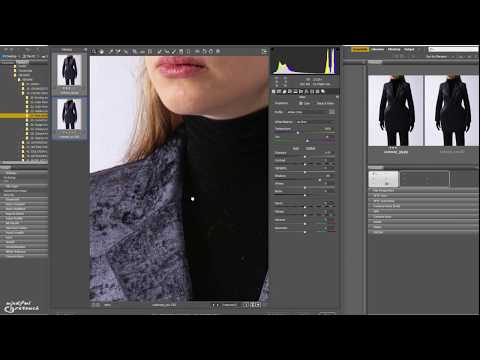Viewport: 480px width, 360px height.
Task: Expand the Camera Data (Exif) metadata section
Action: click(423, 206)
